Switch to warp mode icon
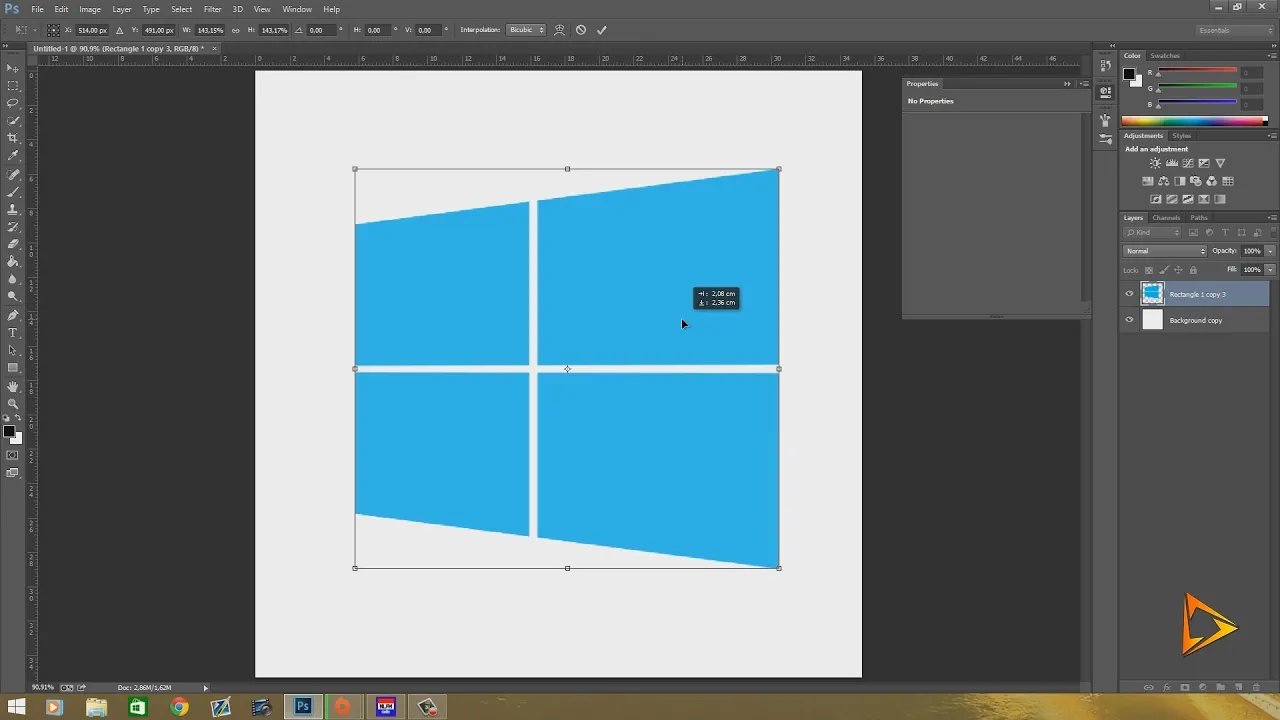This screenshot has height=720, width=1280. tap(559, 30)
